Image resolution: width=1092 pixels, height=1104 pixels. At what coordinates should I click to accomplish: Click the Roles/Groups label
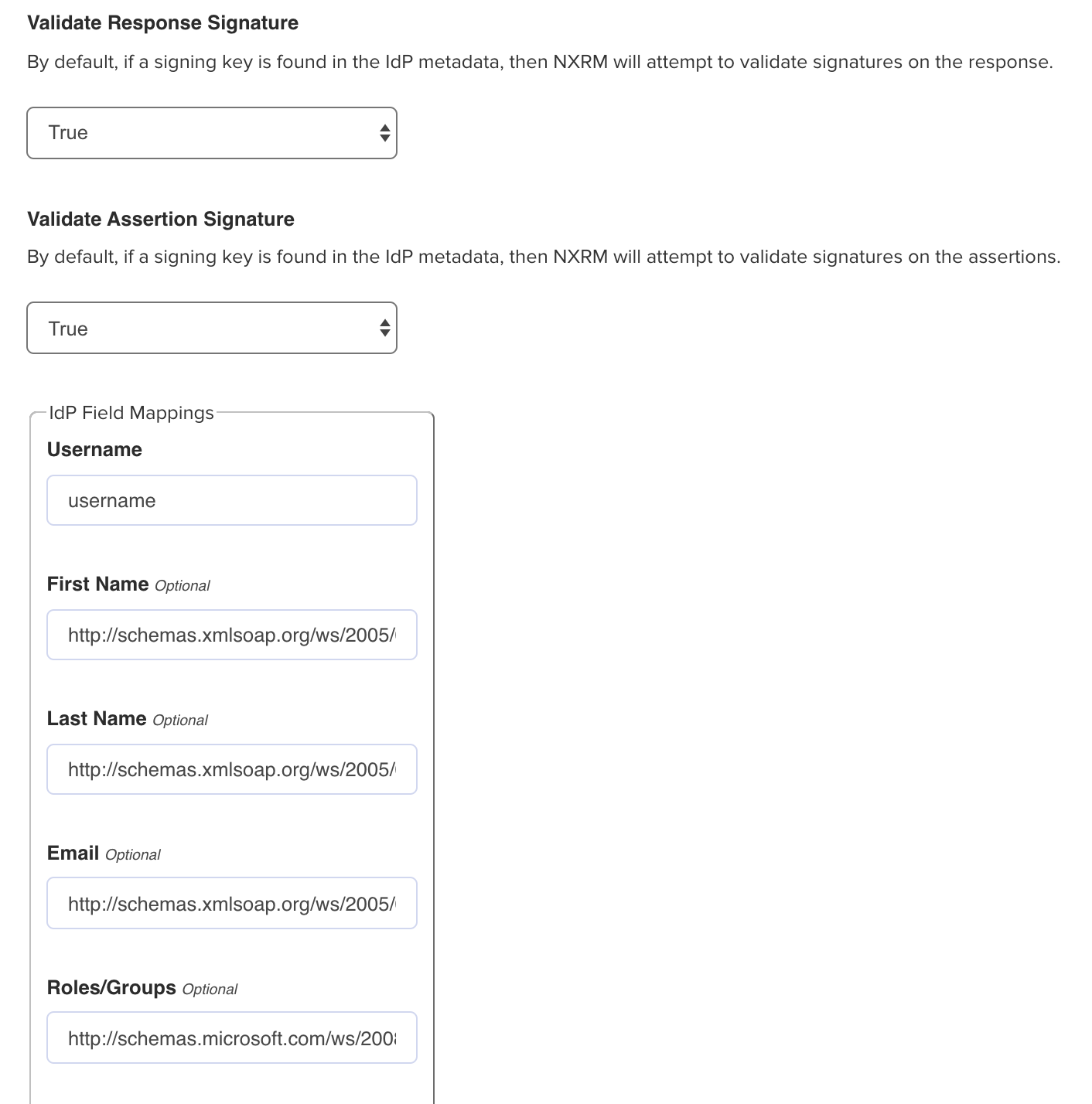111,988
